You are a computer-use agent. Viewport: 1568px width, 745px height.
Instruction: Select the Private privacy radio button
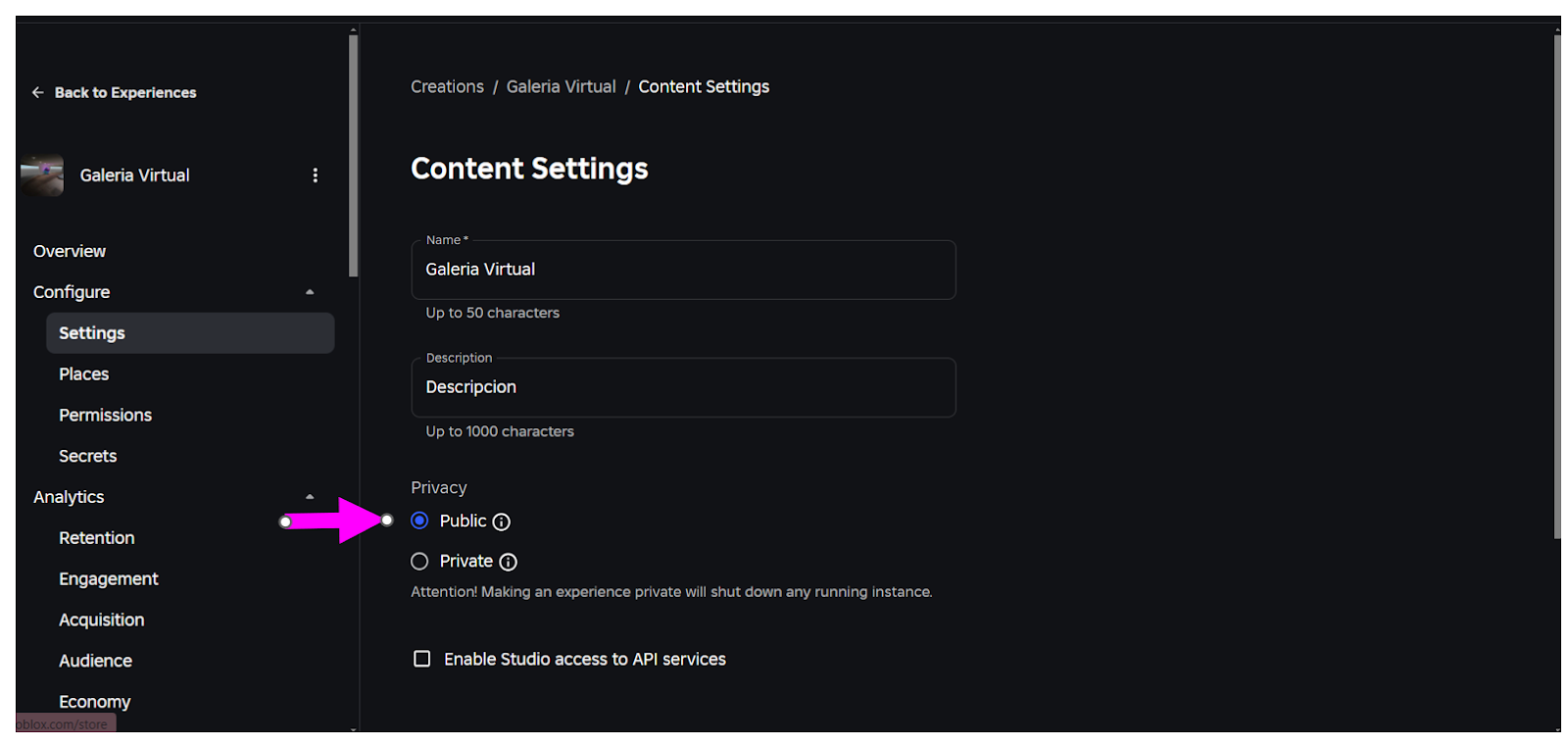(419, 562)
